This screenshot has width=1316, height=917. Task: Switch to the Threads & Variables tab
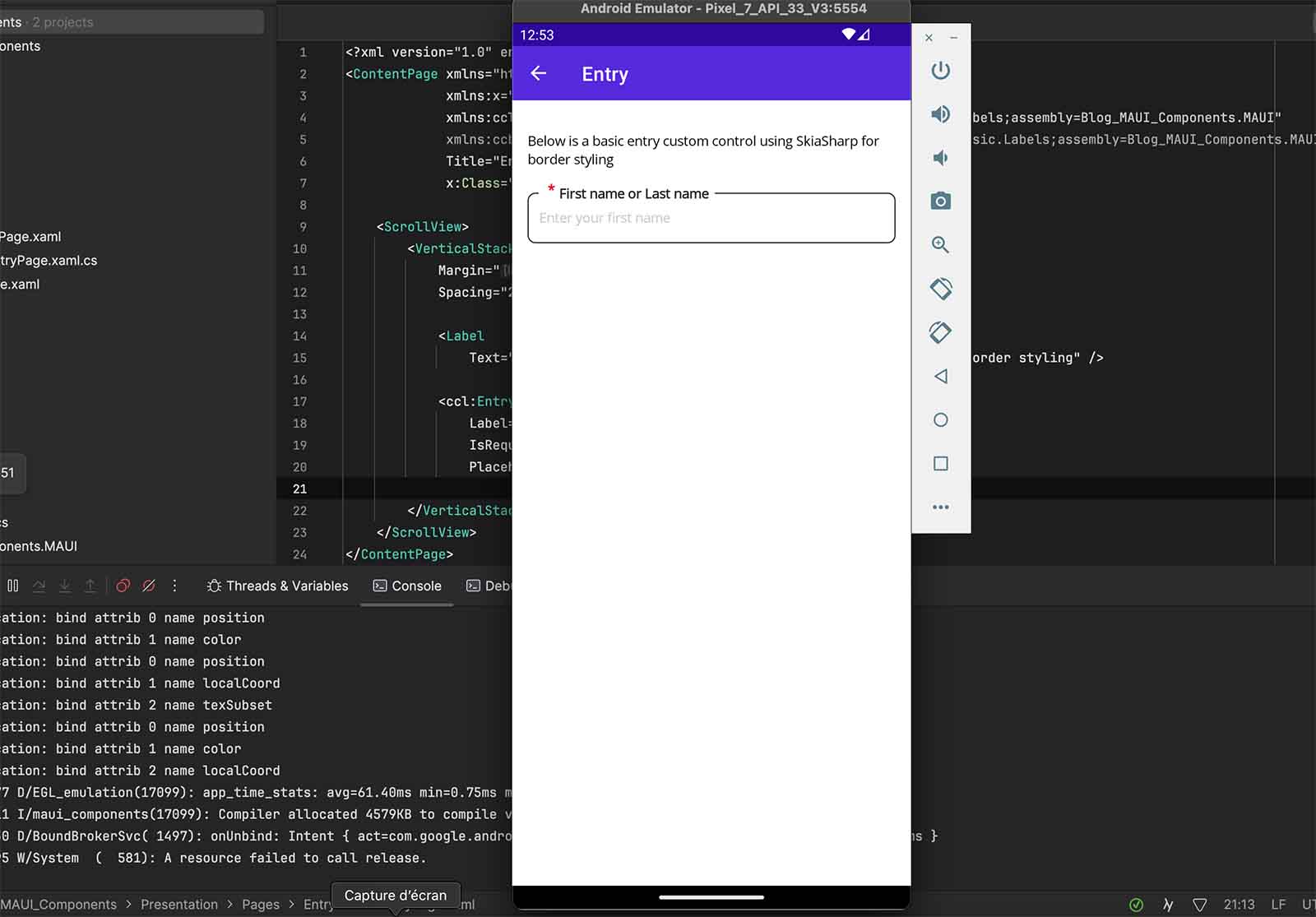click(x=278, y=586)
